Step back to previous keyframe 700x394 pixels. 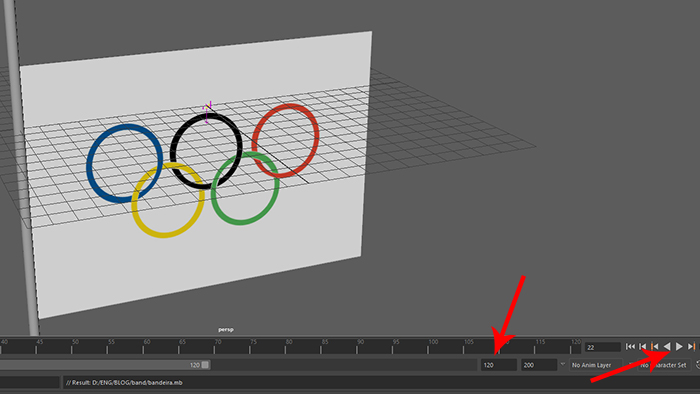click(655, 347)
